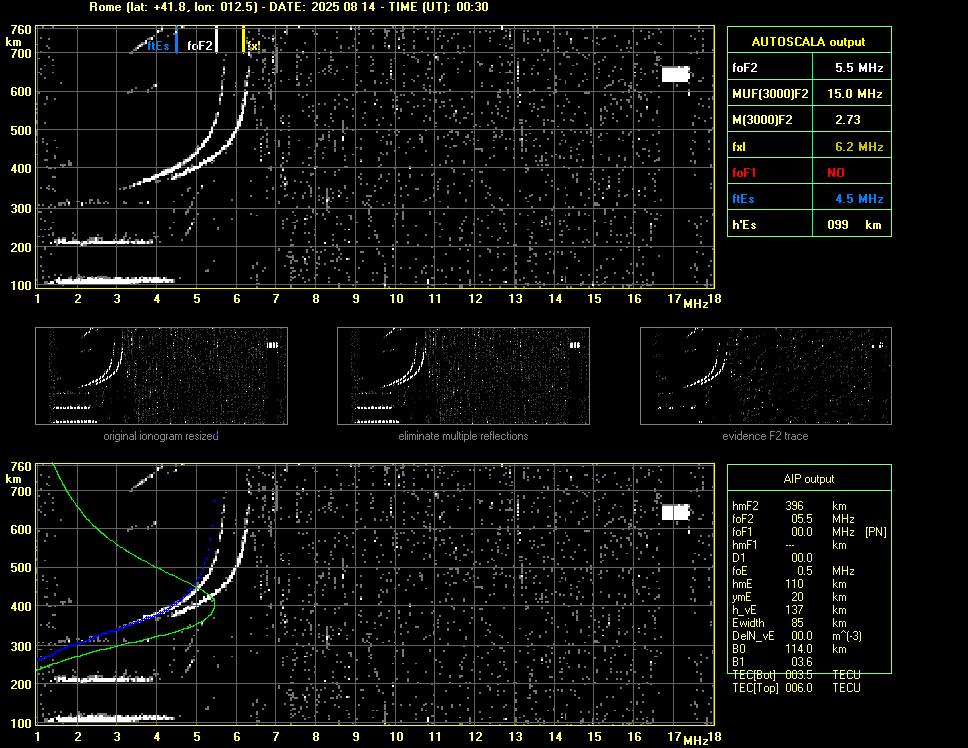Click the TEC[Bot] 003.5 TECU row

coord(796,675)
